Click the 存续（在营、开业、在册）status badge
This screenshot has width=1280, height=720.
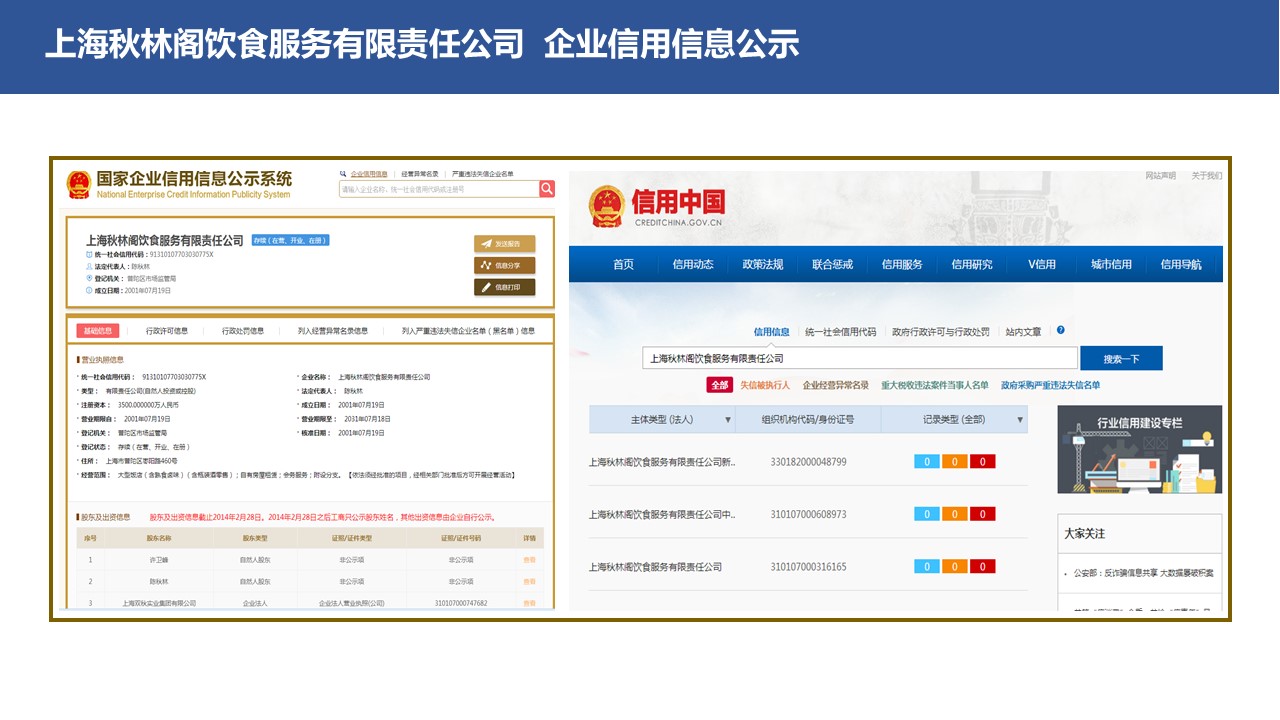(x=291, y=240)
